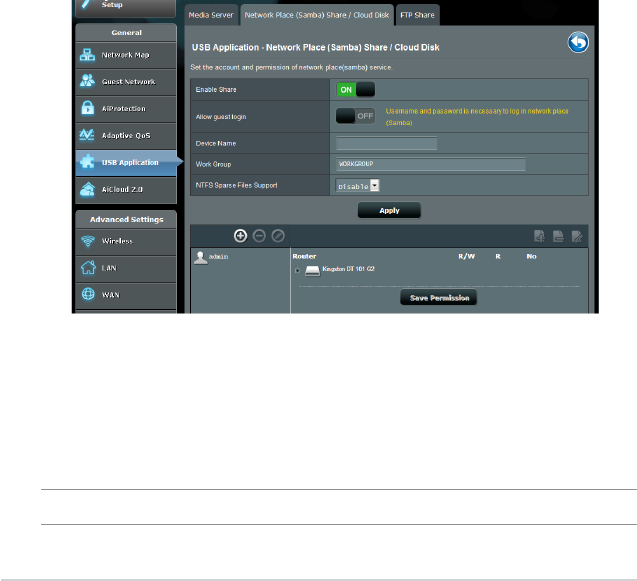The width and height of the screenshot is (637, 581).
Task: Click the Router heading in the permission panel
Action: click(304, 256)
